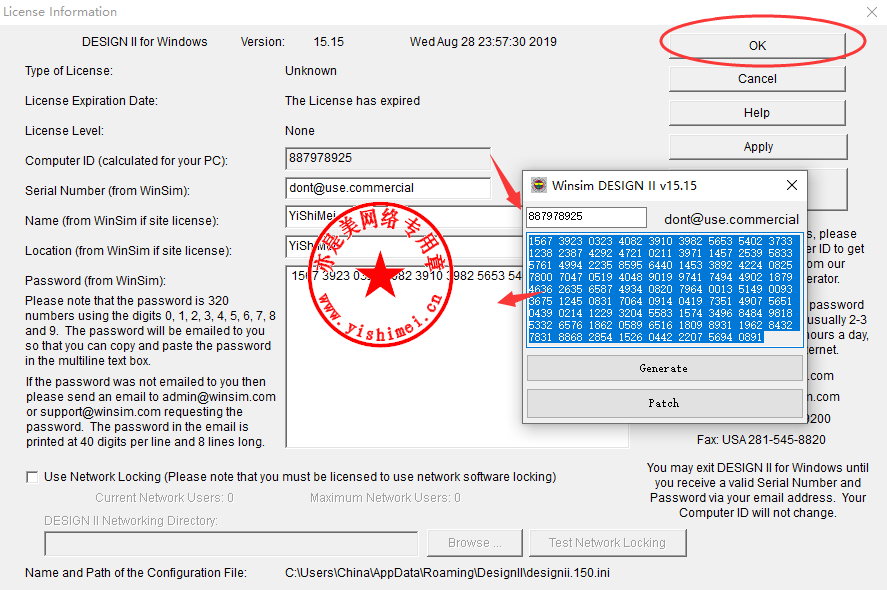Click the version number '15.15'
The image size is (887, 590).
(x=329, y=42)
